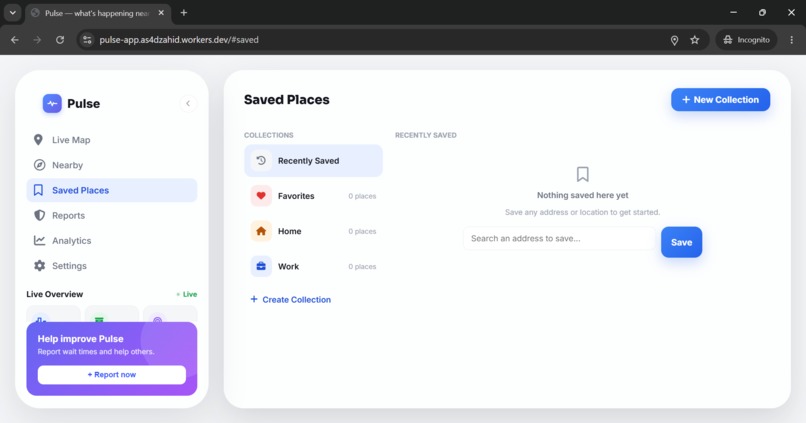Click the Live Overview heading

click(x=54, y=295)
